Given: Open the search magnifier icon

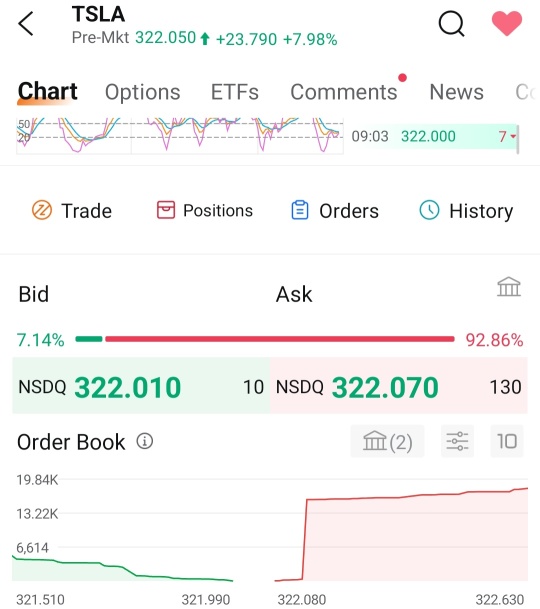Looking at the screenshot, I should point(451,24).
